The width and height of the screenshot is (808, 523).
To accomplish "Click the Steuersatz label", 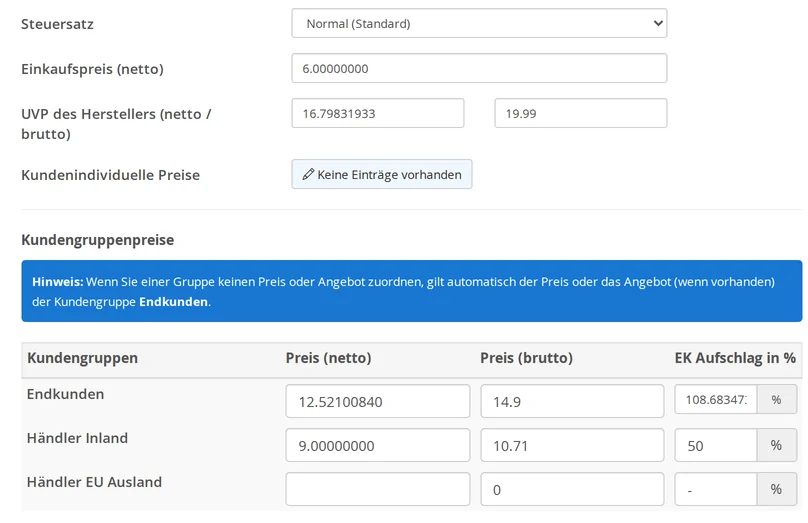I will pos(57,24).
